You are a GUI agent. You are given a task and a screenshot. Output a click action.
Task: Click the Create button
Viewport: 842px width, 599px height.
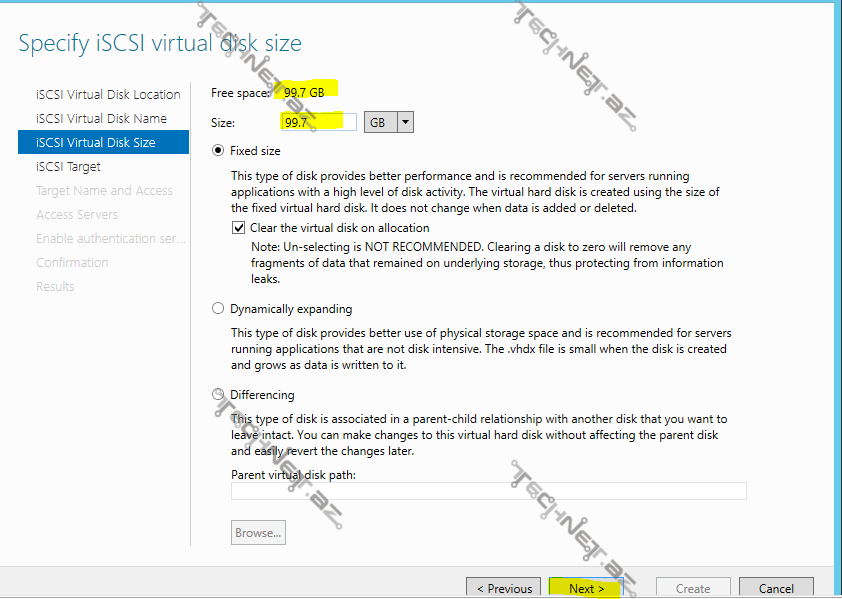[x=693, y=588]
